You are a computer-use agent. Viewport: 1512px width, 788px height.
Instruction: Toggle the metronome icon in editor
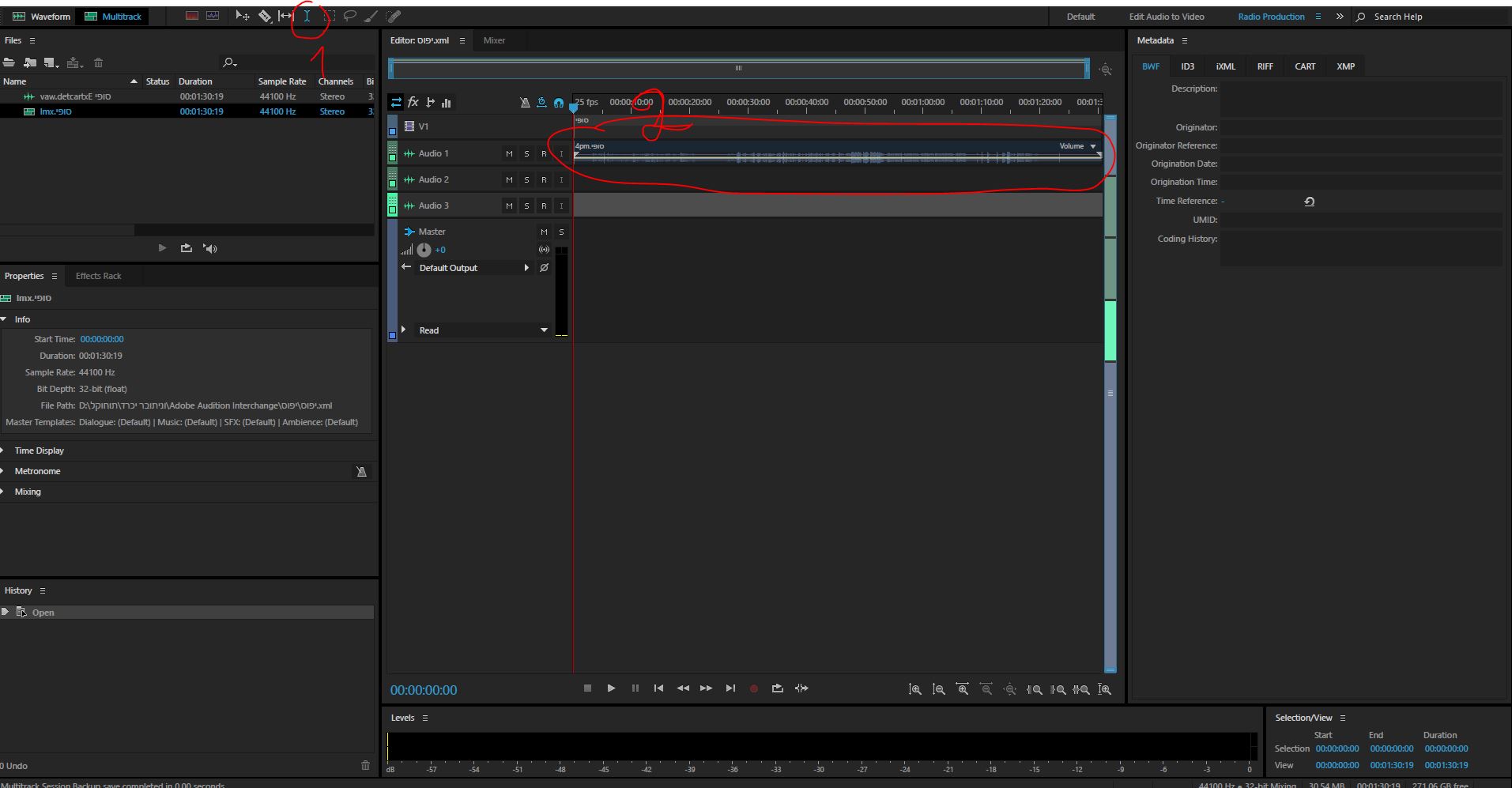pyautogui.click(x=525, y=103)
